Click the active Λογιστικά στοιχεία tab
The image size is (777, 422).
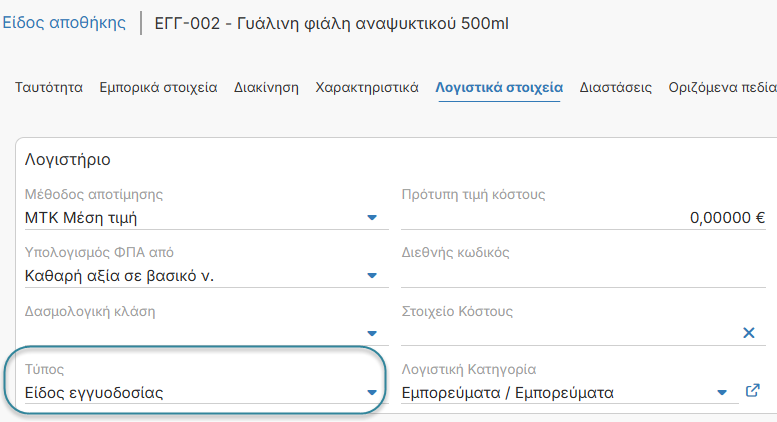499,87
